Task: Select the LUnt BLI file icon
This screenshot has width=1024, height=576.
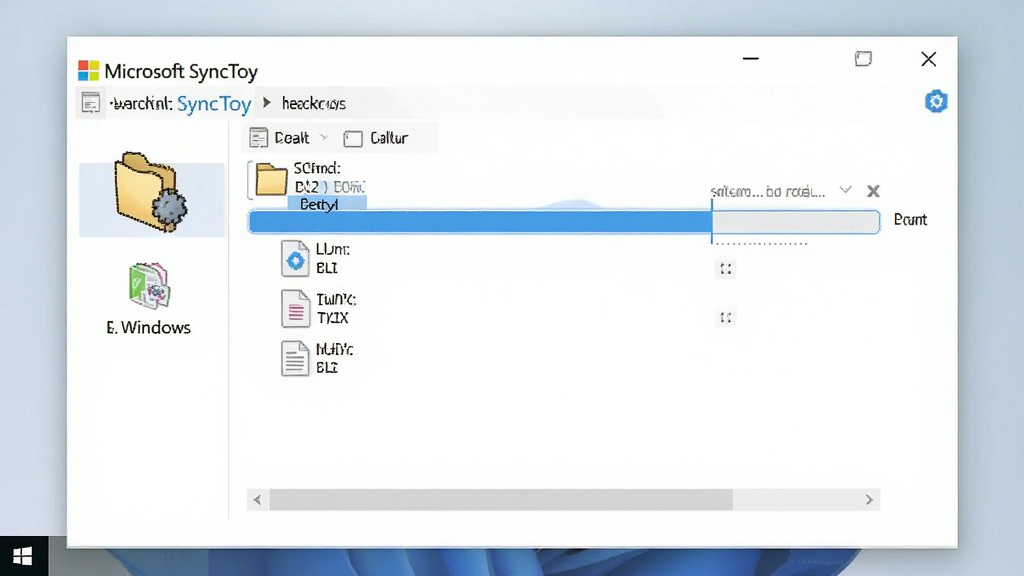Action: pos(295,259)
